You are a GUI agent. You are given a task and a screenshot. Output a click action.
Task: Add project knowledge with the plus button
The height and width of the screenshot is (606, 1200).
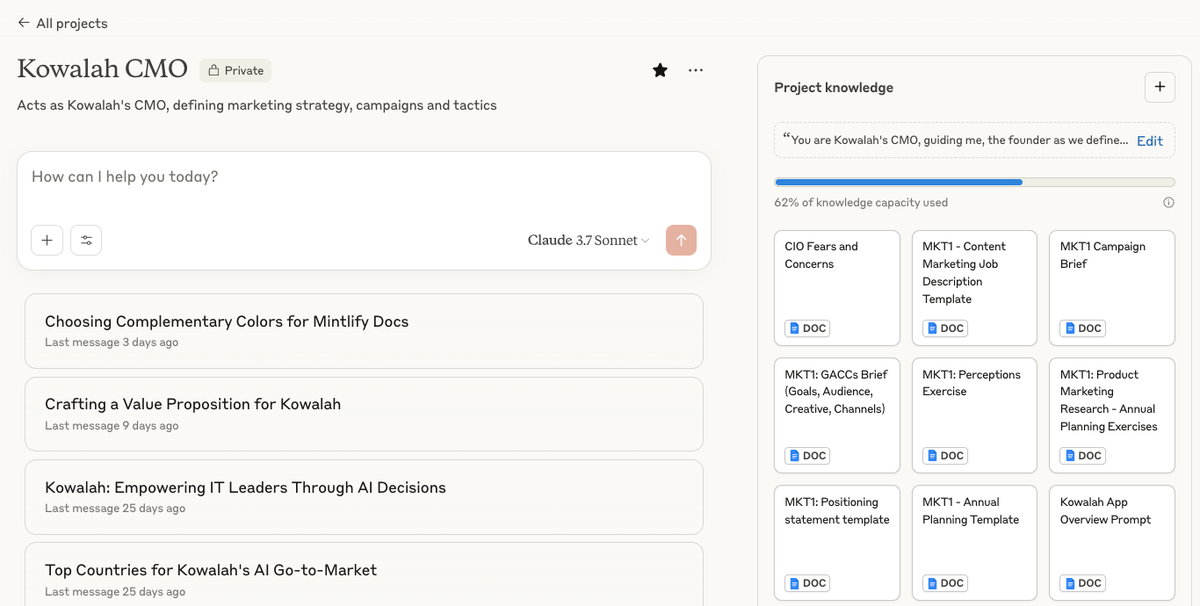coord(1159,87)
